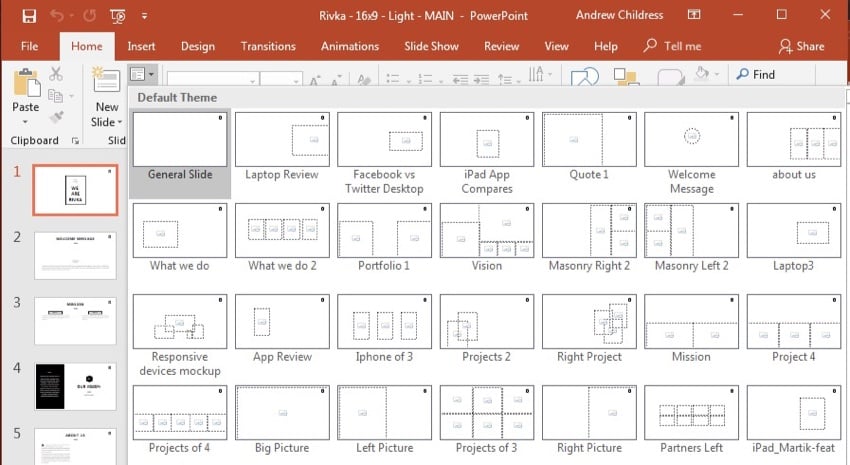850x465 pixels.
Task: Choose the Portfolio 1 layout
Action: 384,237
